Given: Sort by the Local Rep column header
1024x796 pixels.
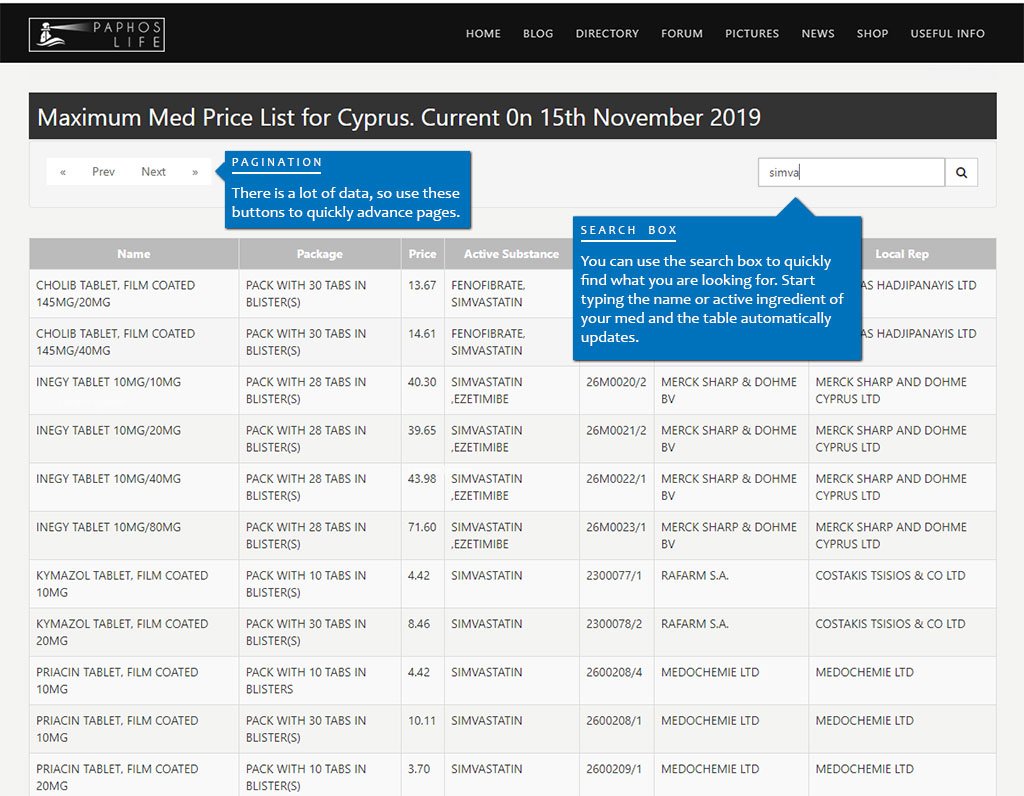Looking at the screenshot, I should tap(902, 254).
